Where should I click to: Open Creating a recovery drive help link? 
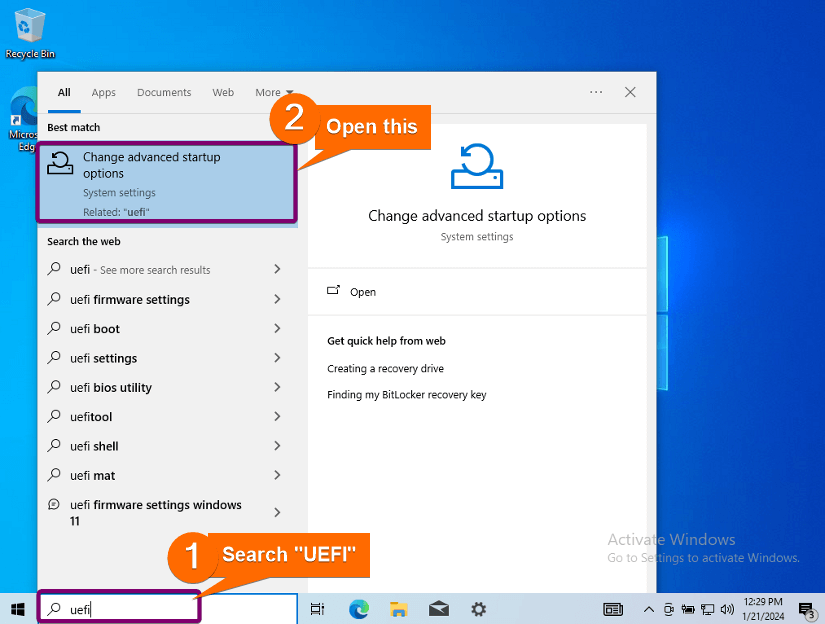tap(385, 369)
